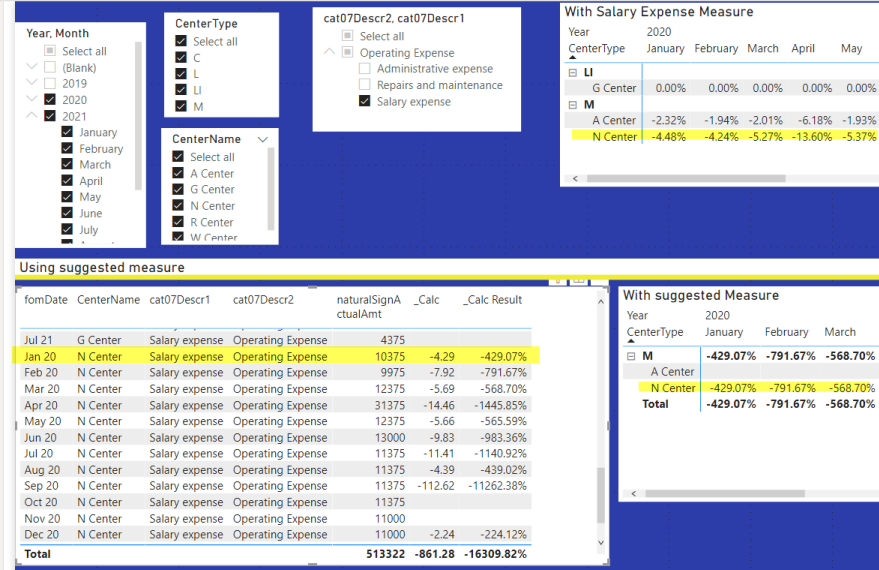Collapse the M row group in top matrix

click(x=572, y=105)
